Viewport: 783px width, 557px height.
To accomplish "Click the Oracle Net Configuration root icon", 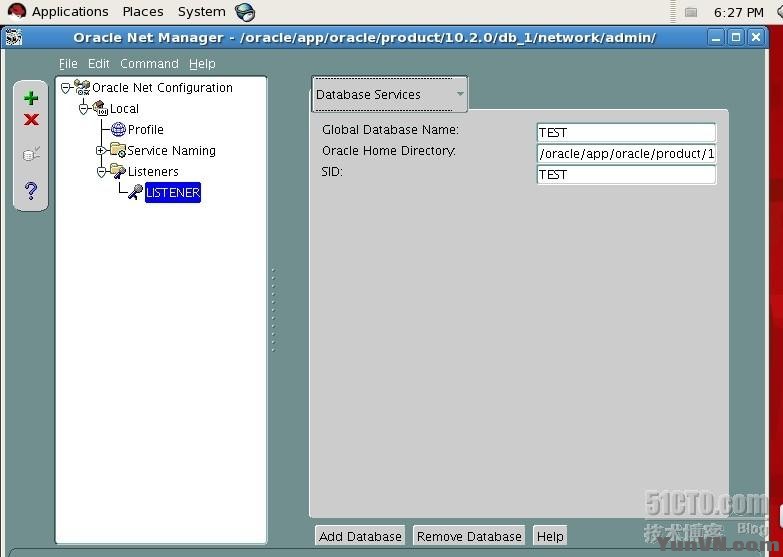I will (x=82, y=87).
